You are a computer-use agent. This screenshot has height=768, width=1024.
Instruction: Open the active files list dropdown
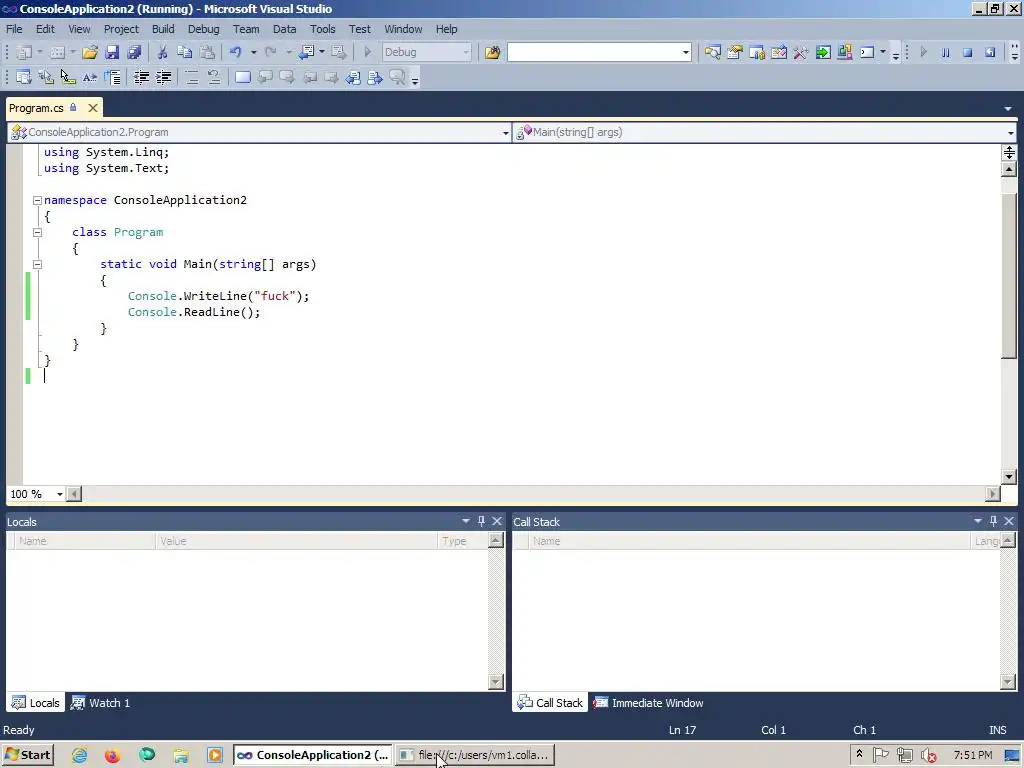(1008, 108)
